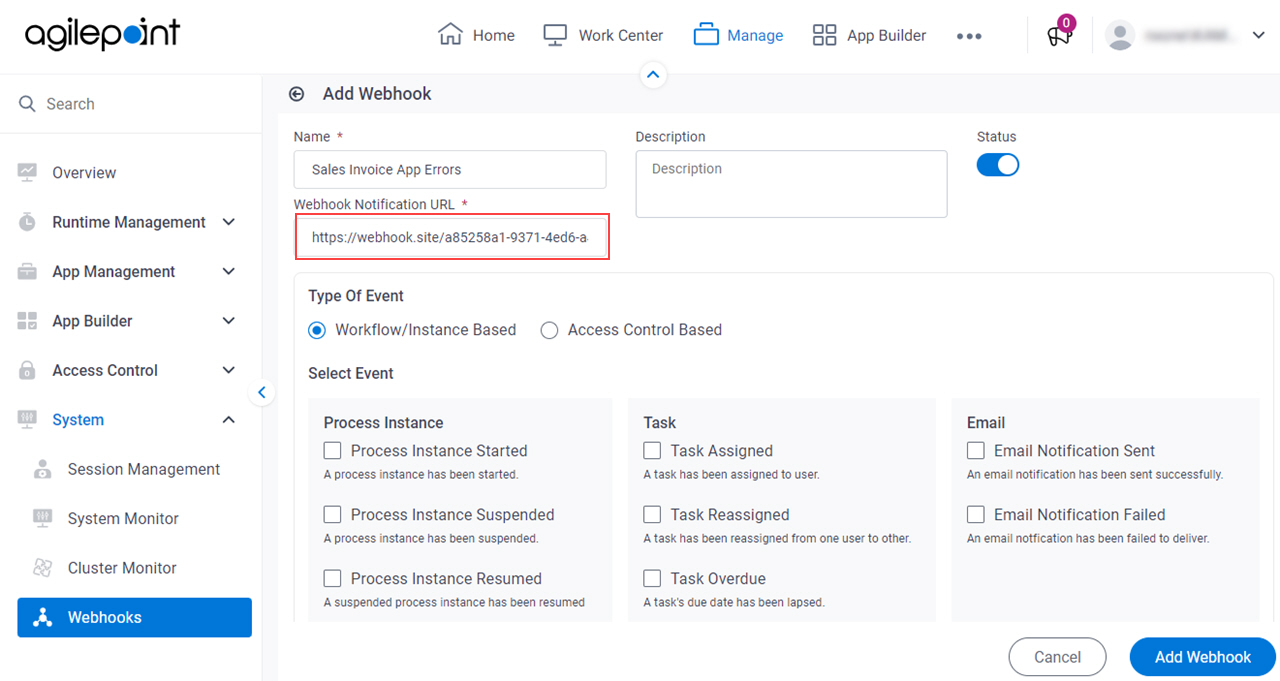This screenshot has width=1280, height=681.
Task: Click the Manage briefcase icon
Action: click(706, 35)
